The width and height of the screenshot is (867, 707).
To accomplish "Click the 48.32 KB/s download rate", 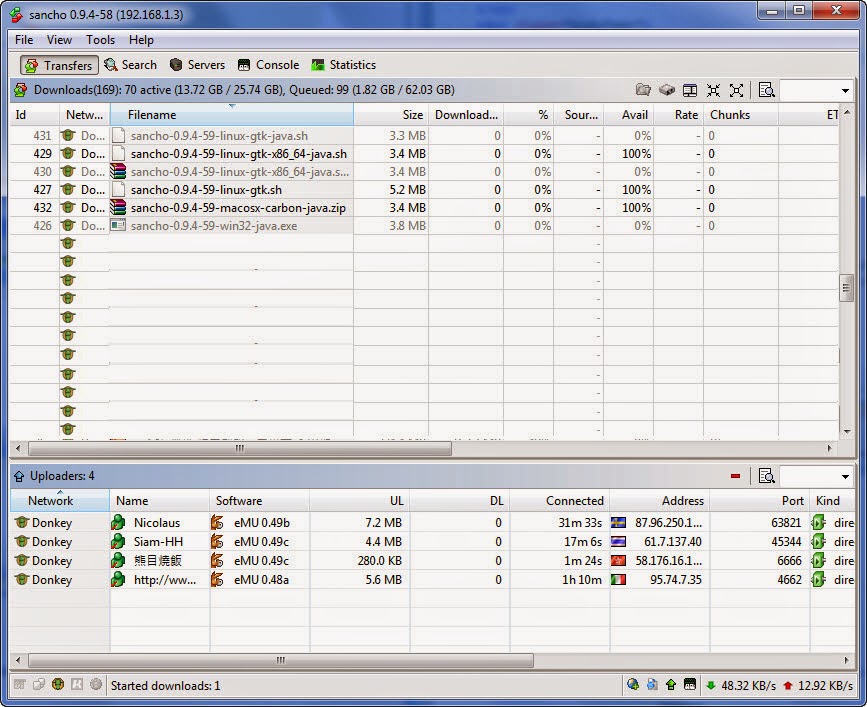I will pos(748,685).
